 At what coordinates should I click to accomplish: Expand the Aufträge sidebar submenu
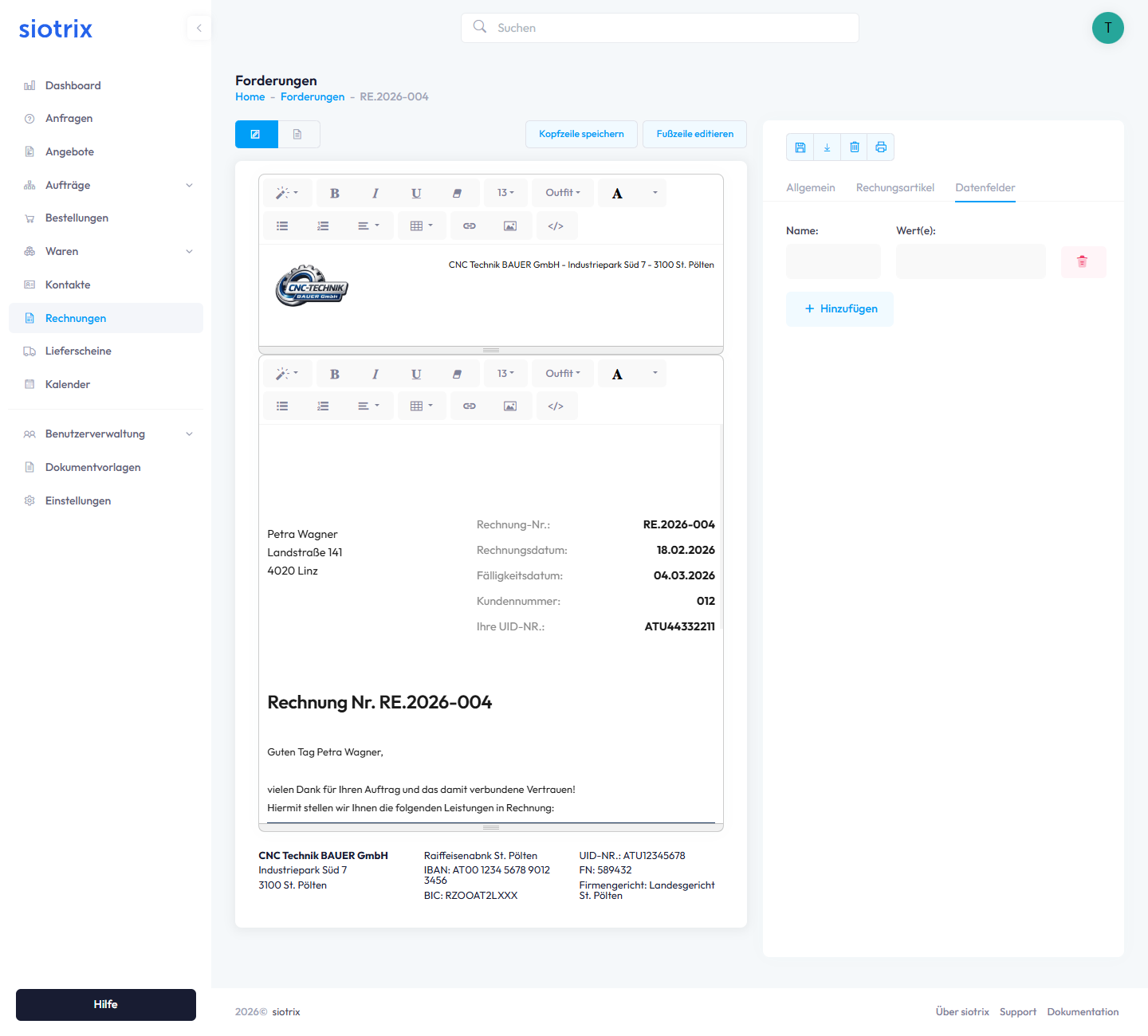[x=189, y=186]
